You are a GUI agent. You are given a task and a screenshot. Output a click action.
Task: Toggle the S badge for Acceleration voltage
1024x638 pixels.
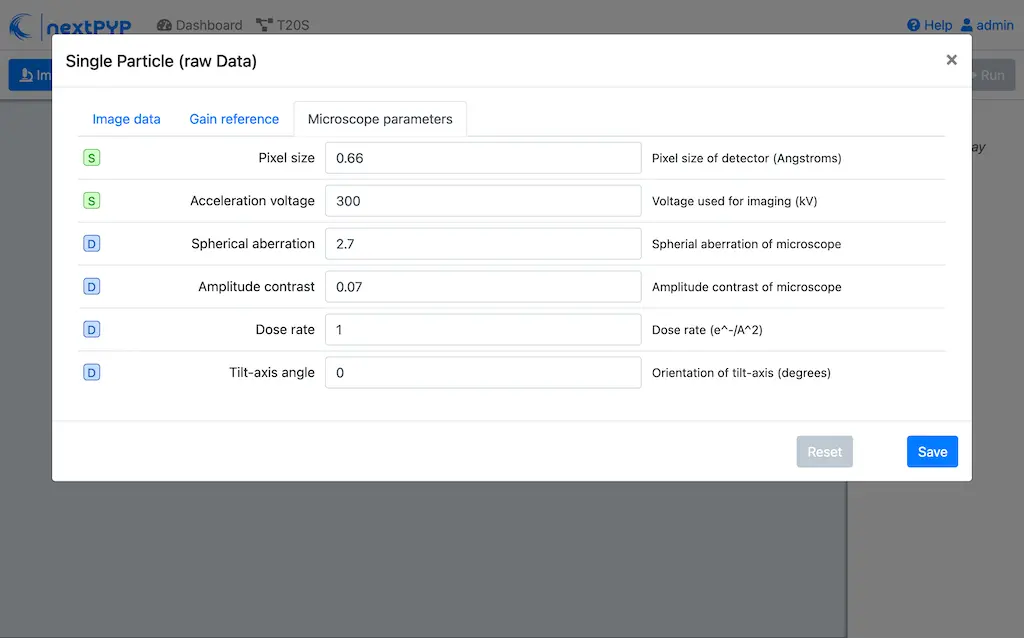tap(91, 200)
